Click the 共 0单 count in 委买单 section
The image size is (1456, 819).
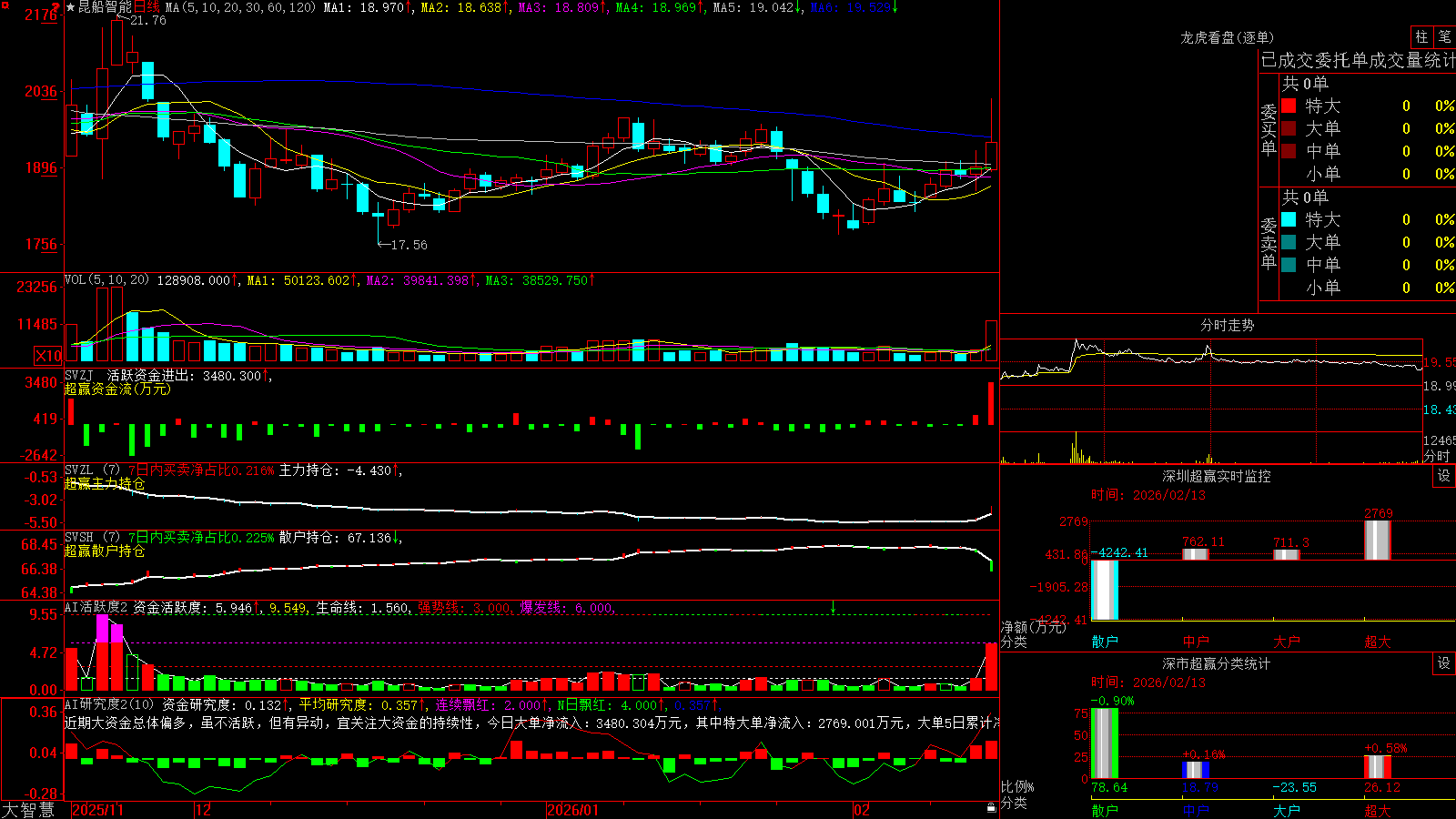(1305, 83)
